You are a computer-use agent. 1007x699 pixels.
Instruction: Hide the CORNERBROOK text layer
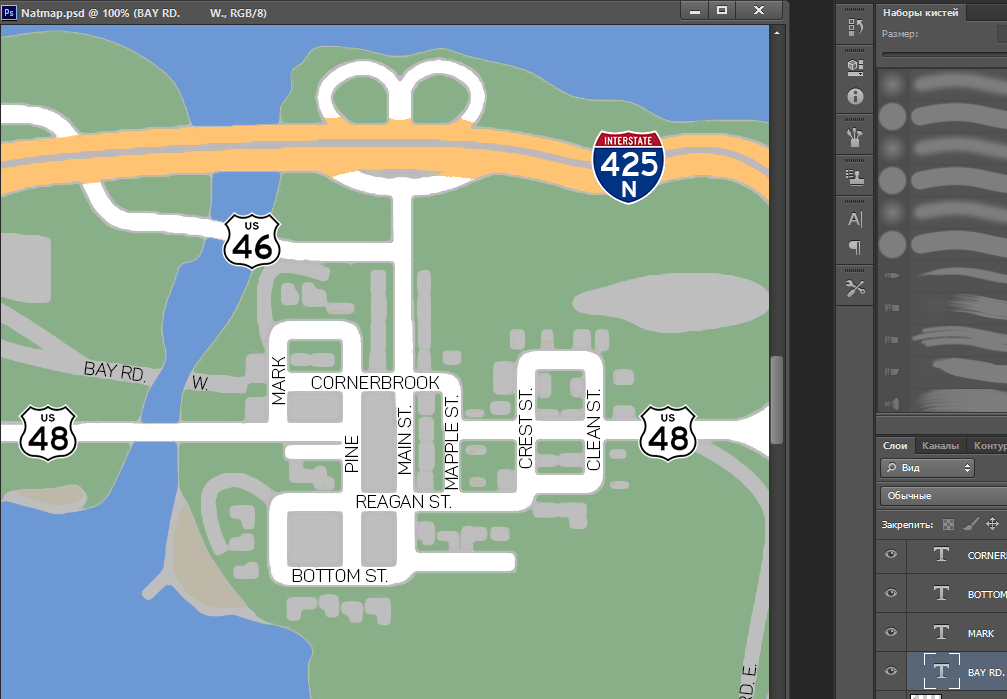coord(891,554)
